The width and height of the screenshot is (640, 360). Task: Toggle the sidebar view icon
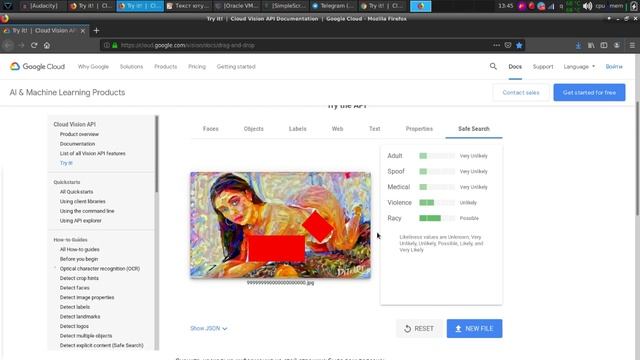coord(604,45)
